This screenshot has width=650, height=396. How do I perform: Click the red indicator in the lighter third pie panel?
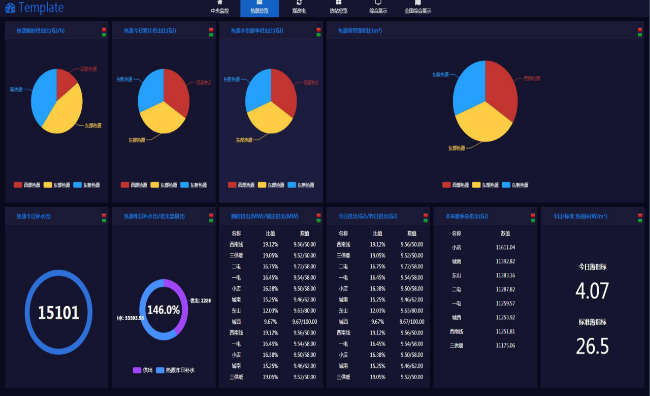318,29
